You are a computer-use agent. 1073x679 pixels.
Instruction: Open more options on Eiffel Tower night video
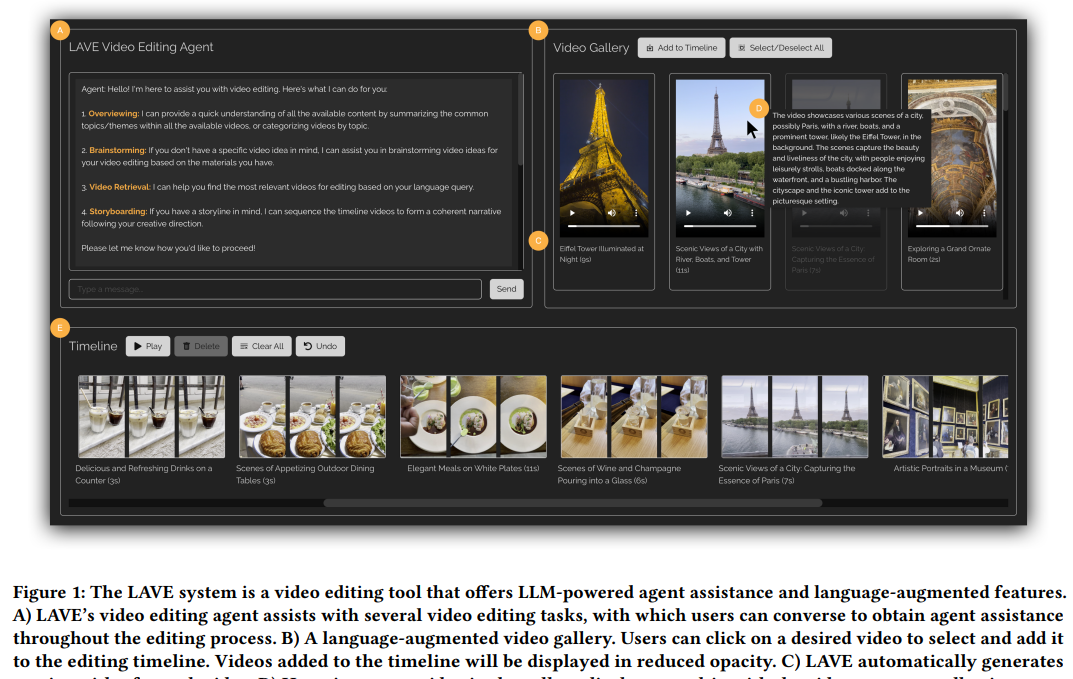pyautogui.click(x=636, y=213)
